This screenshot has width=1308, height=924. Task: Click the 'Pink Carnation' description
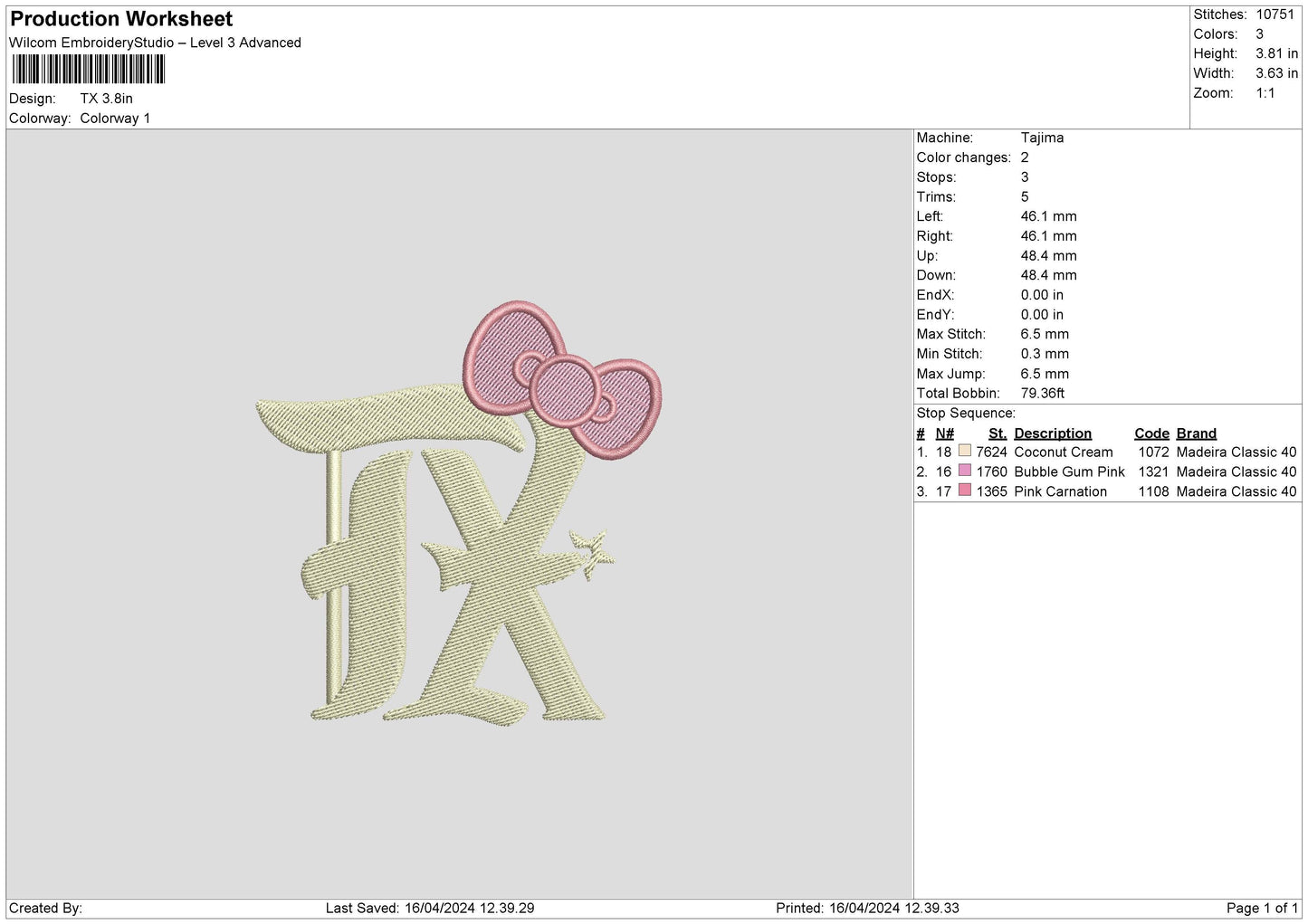(x=1060, y=491)
